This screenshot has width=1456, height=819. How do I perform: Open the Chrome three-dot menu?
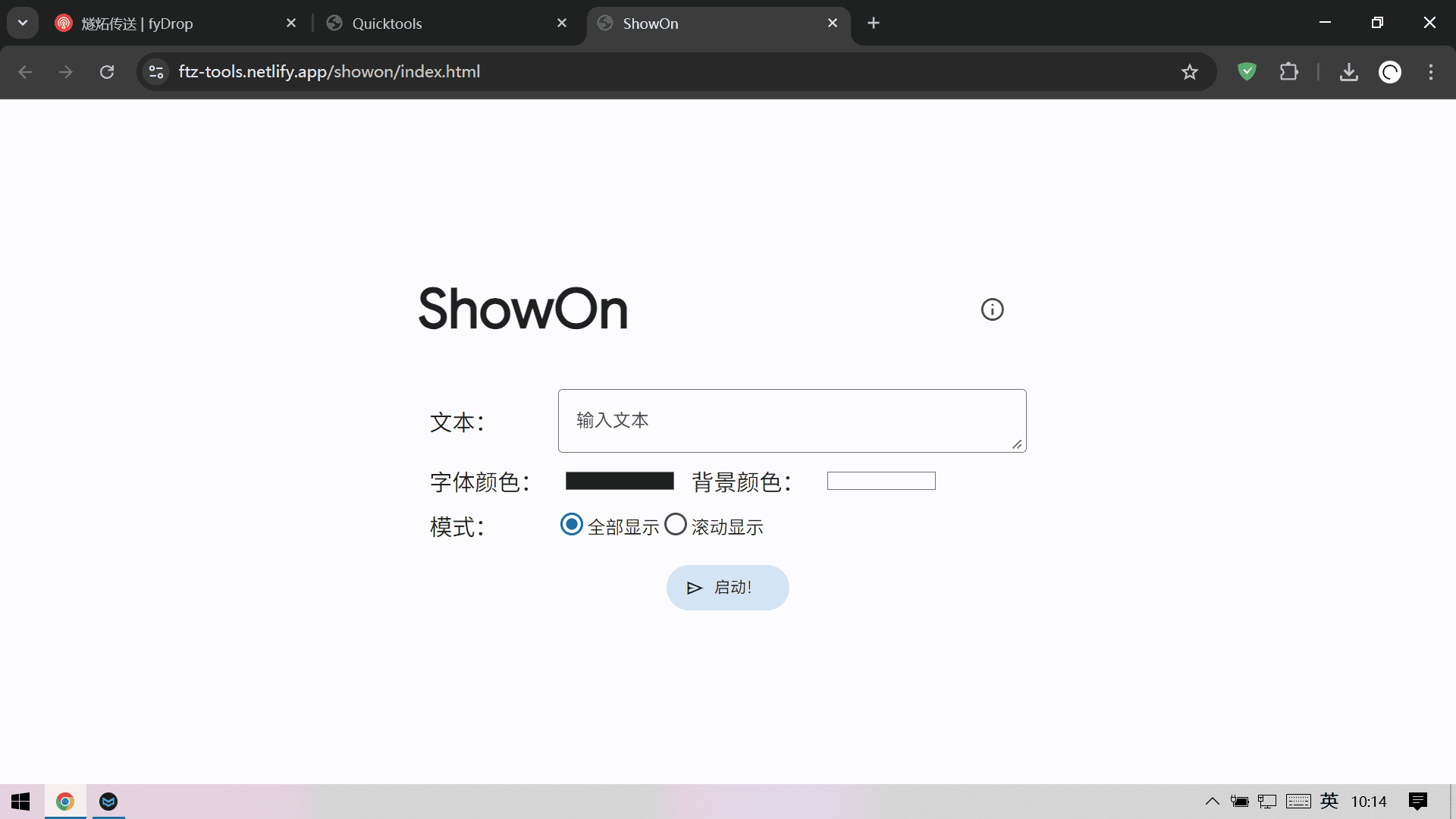[1430, 72]
